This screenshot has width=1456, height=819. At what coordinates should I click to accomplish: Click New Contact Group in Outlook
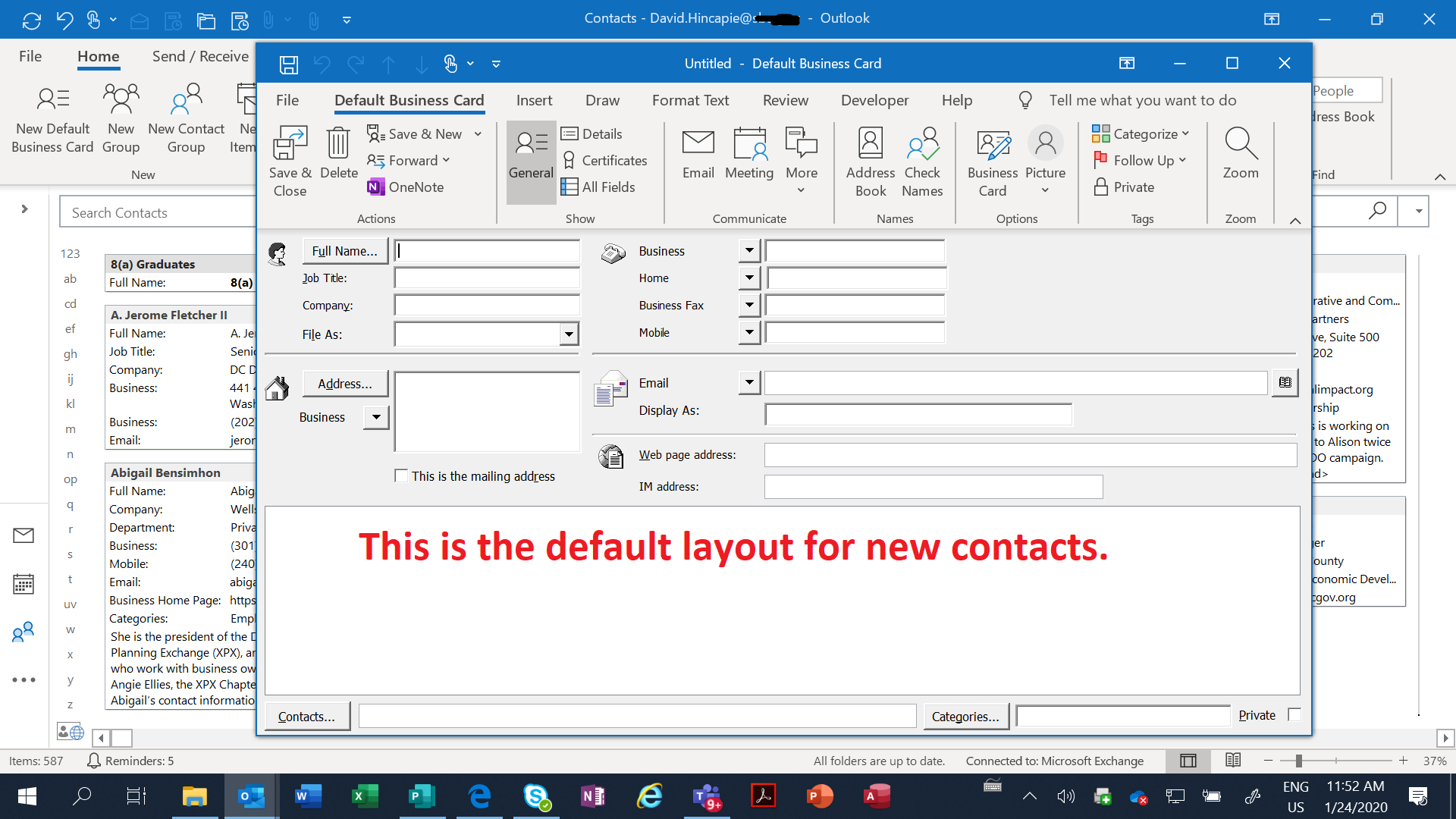point(186,119)
